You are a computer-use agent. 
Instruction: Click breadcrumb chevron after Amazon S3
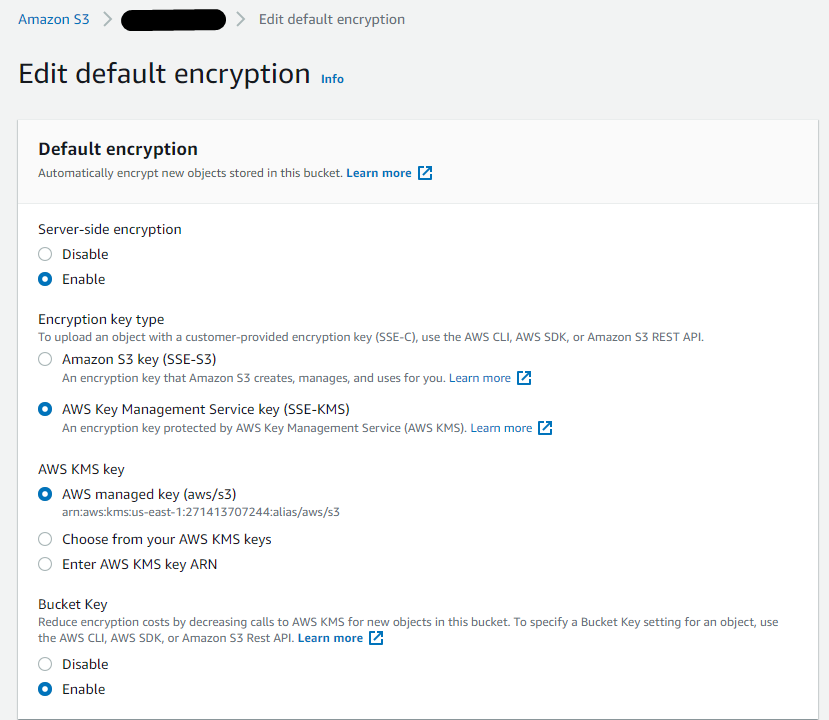point(106,19)
